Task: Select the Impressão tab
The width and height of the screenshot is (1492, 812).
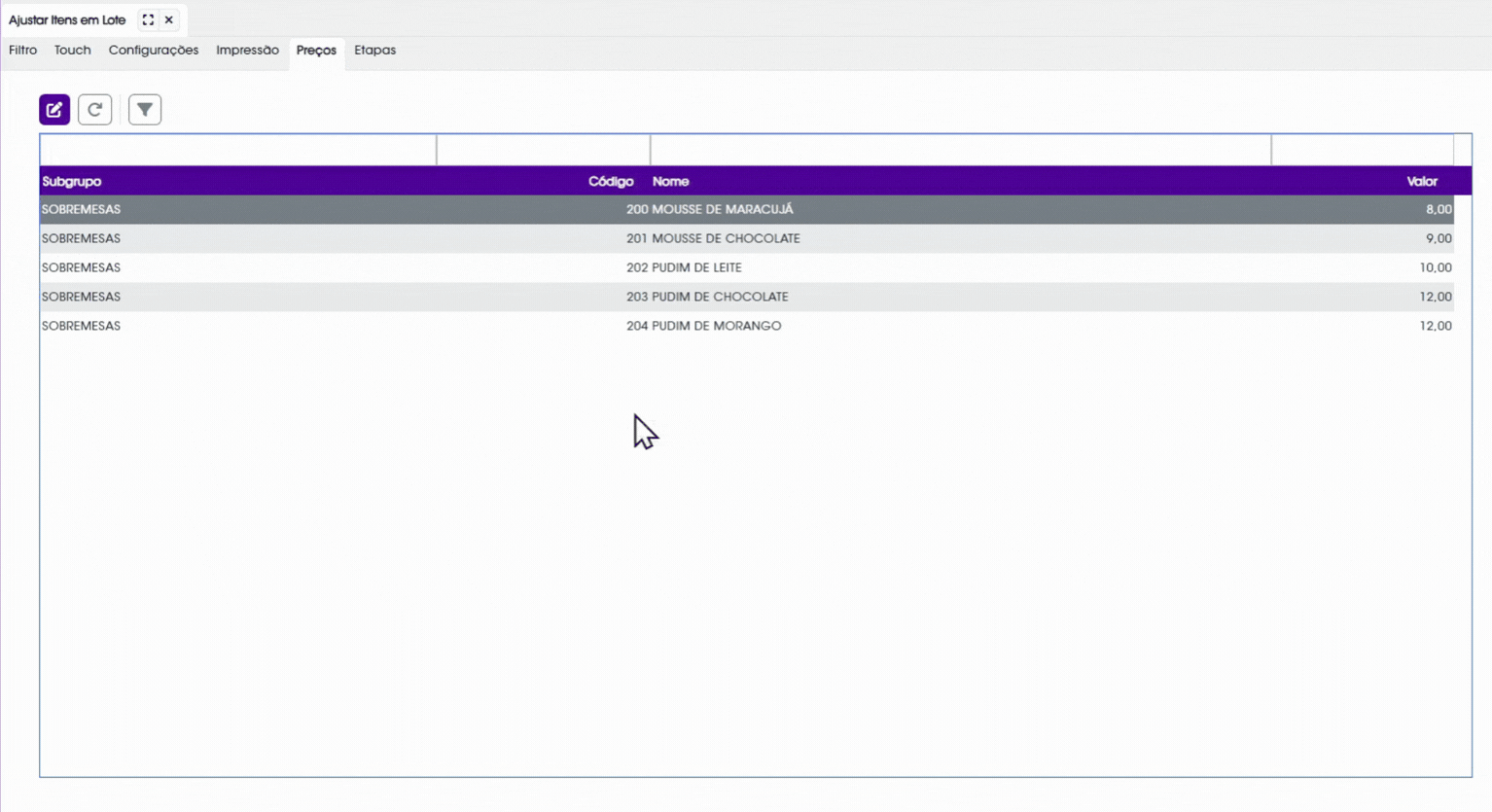Action: pos(247,51)
